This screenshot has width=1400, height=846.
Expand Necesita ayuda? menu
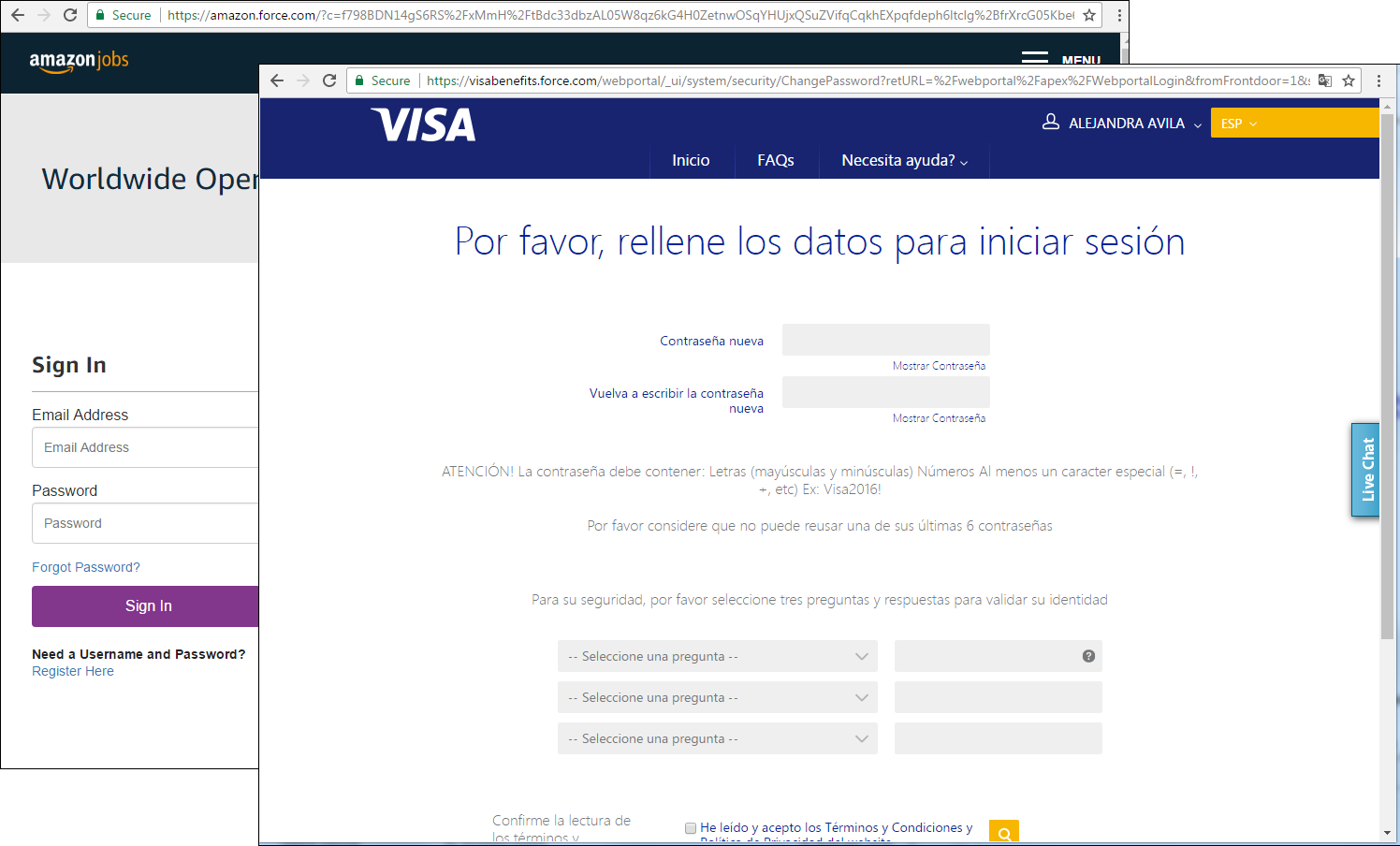[904, 161]
